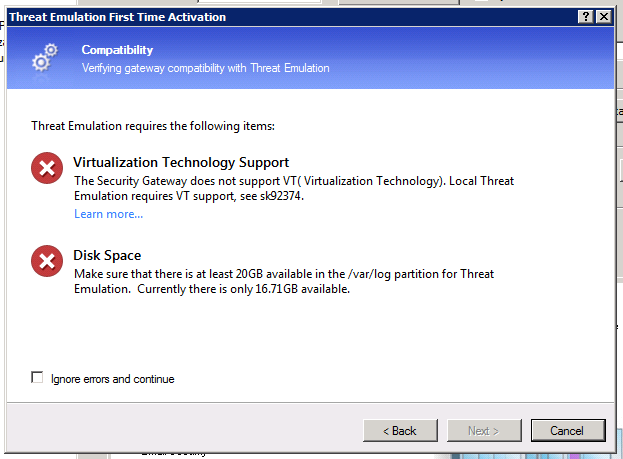Open the Learn more link

108,214
